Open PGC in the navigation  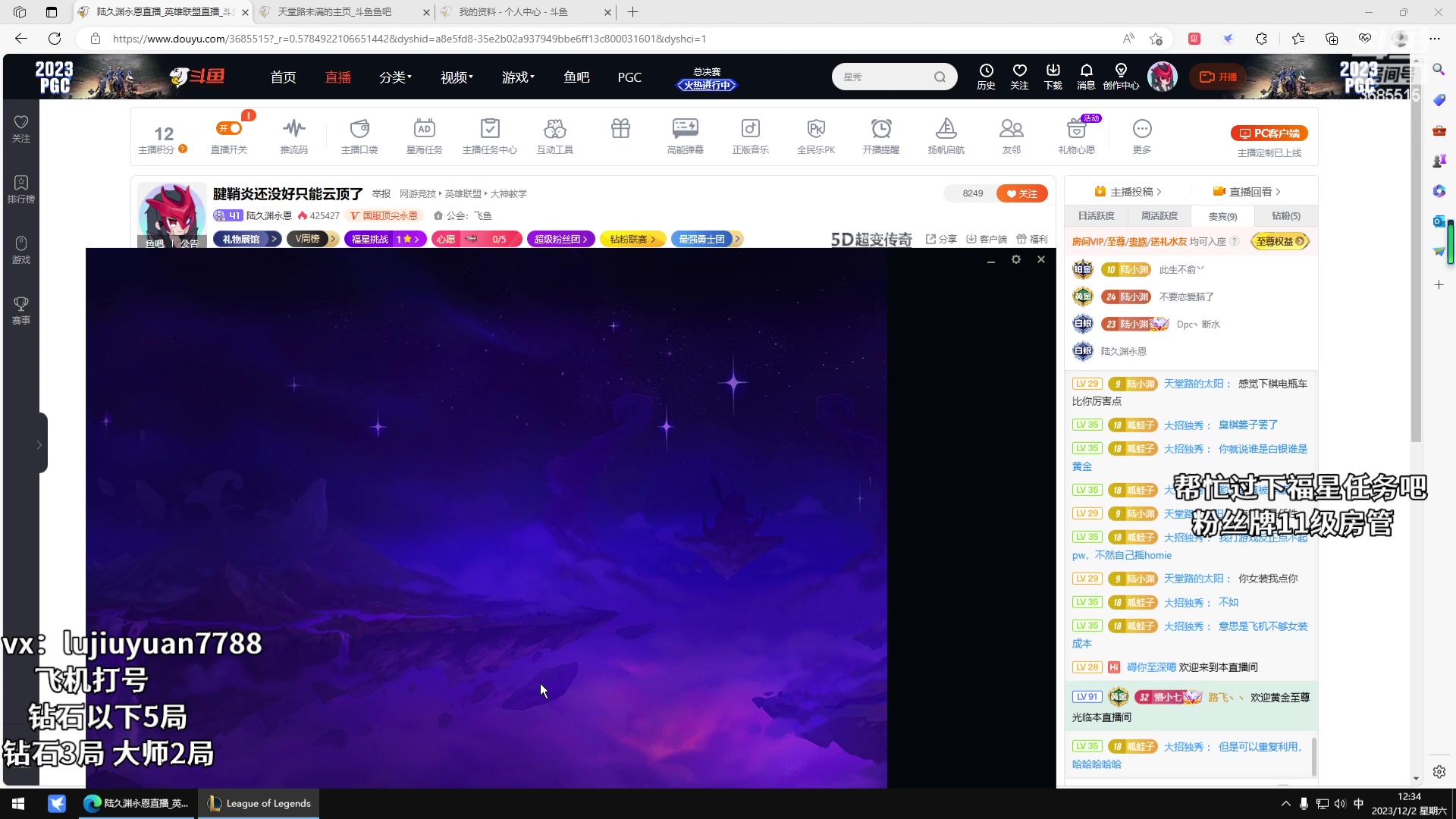(x=629, y=77)
